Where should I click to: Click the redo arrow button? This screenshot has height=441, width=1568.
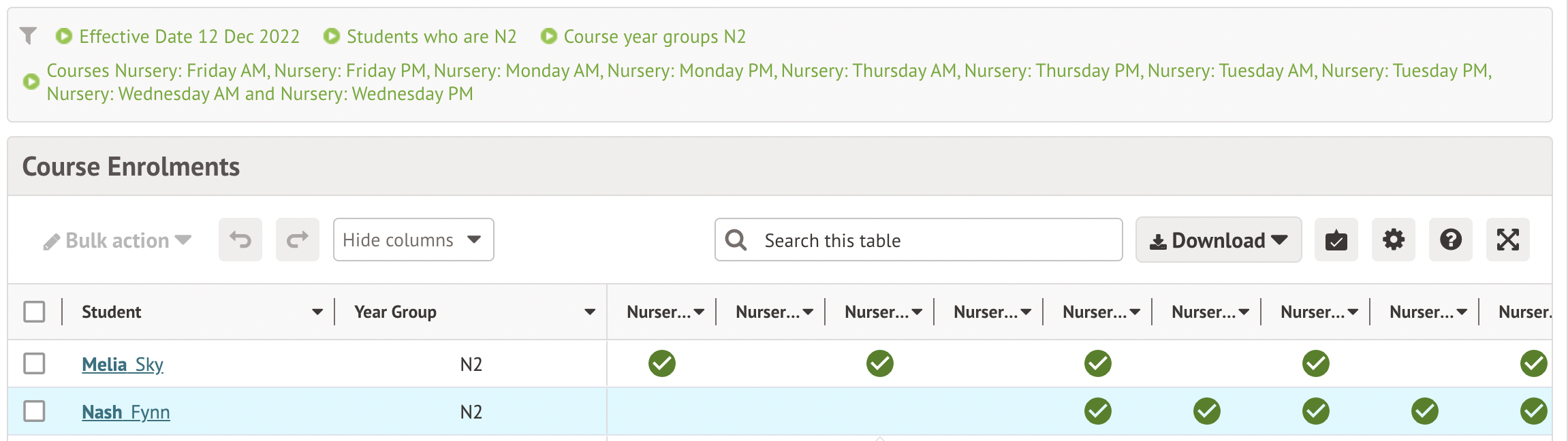[298, 240]
